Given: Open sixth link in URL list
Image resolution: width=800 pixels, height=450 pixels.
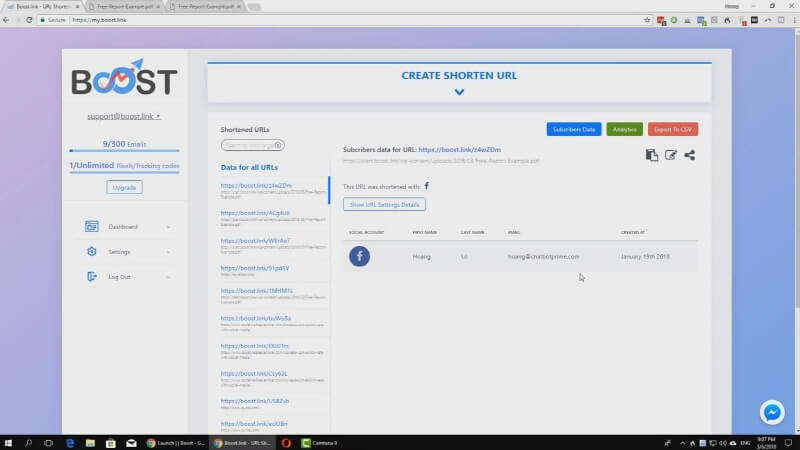Looking at the screenshot, I should [x=256, y=318].
